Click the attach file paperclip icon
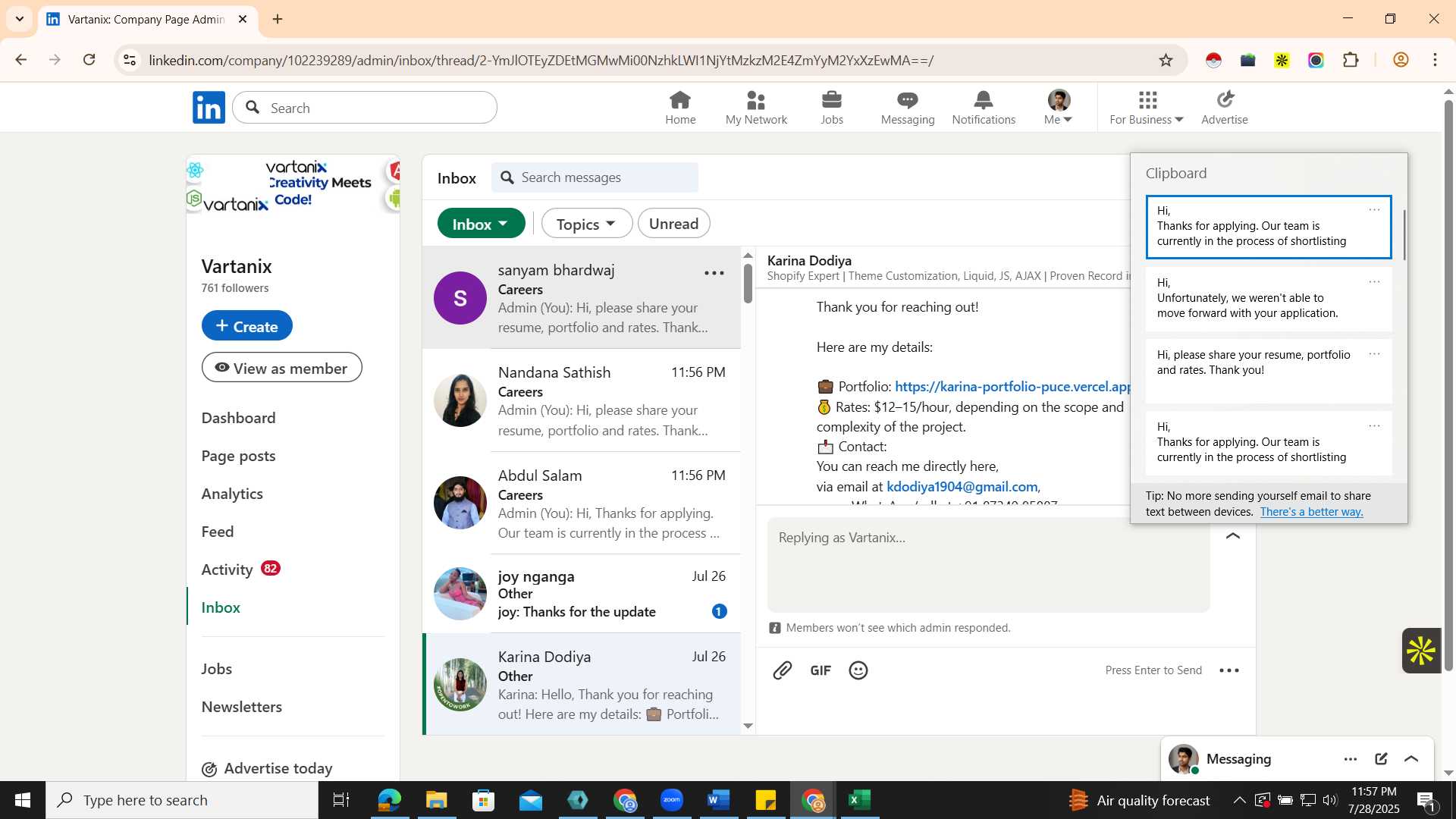Viewport: 1456px width, 819px height. 783,670
